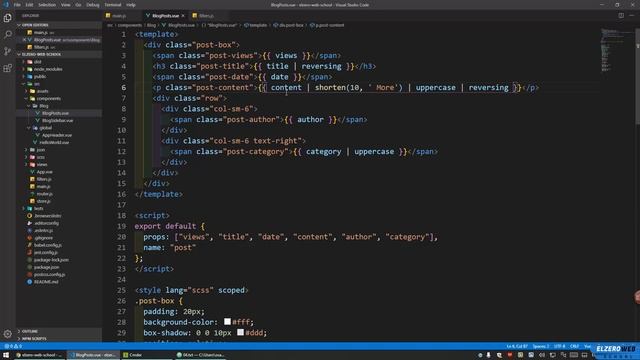Collapse the ELZERO-WEB-SCHOOL project section
The height and width of the screenshot is (360, 640).
(59, 54)
